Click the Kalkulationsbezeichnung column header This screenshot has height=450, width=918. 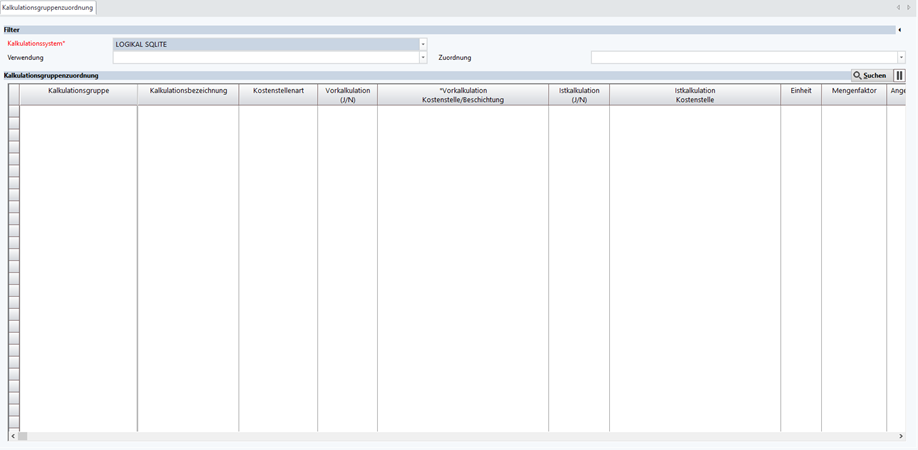click(188, 95)
